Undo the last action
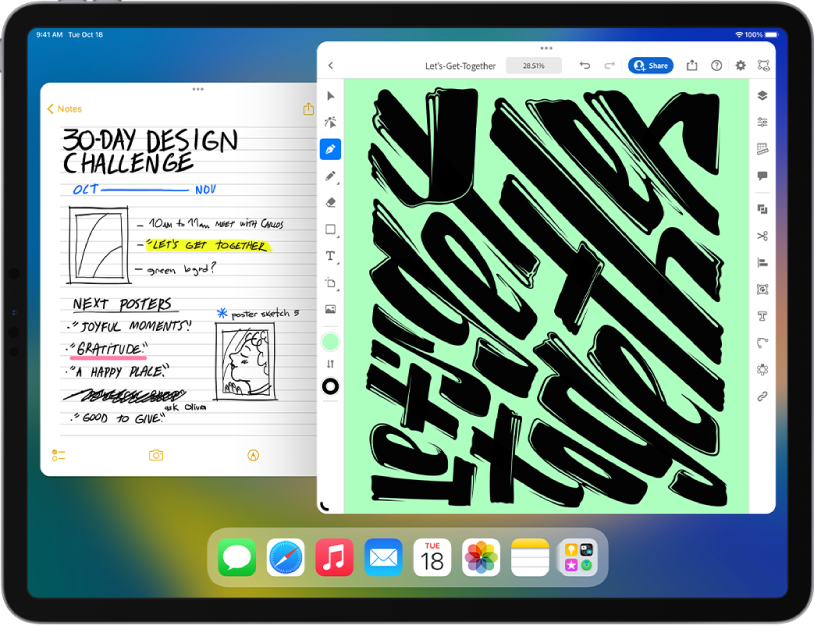 pos(585,65)
